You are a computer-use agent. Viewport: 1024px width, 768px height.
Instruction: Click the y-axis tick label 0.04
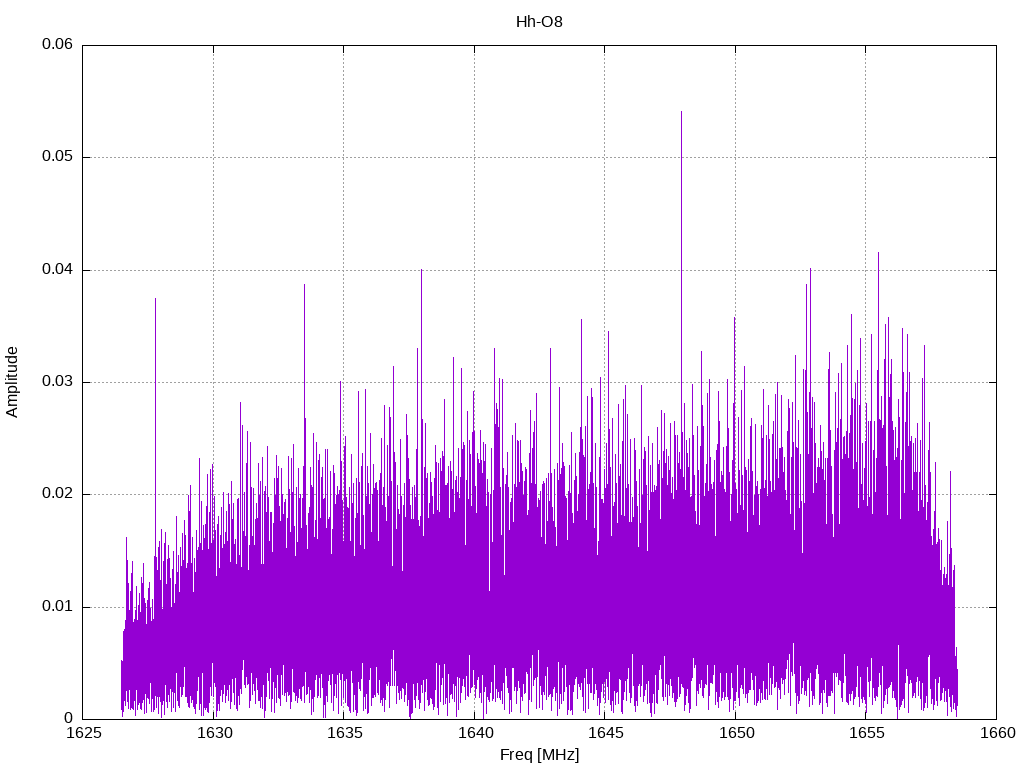click(x=56, y=270)
